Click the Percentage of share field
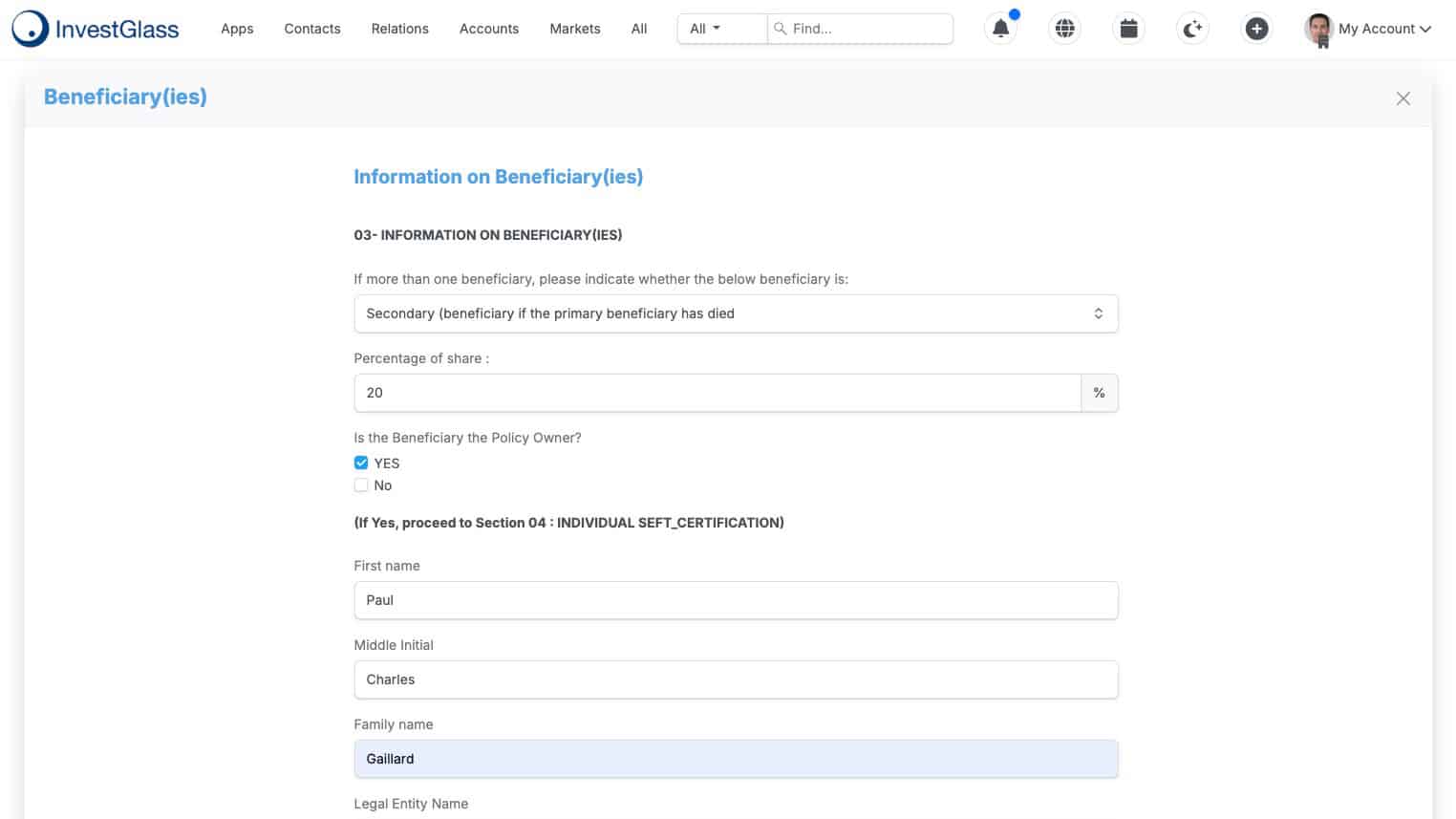This screenshot has width=1456, height=819. pyautogui.click(x=717, y=393)
